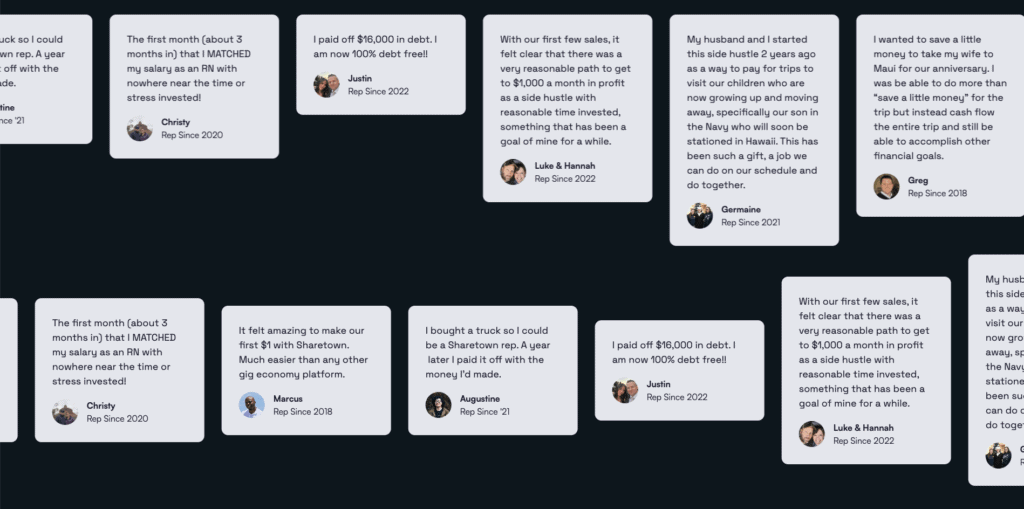Click Christy's avatar in the top row
The width and height of the screenshot is (1024, 509).
140,129
